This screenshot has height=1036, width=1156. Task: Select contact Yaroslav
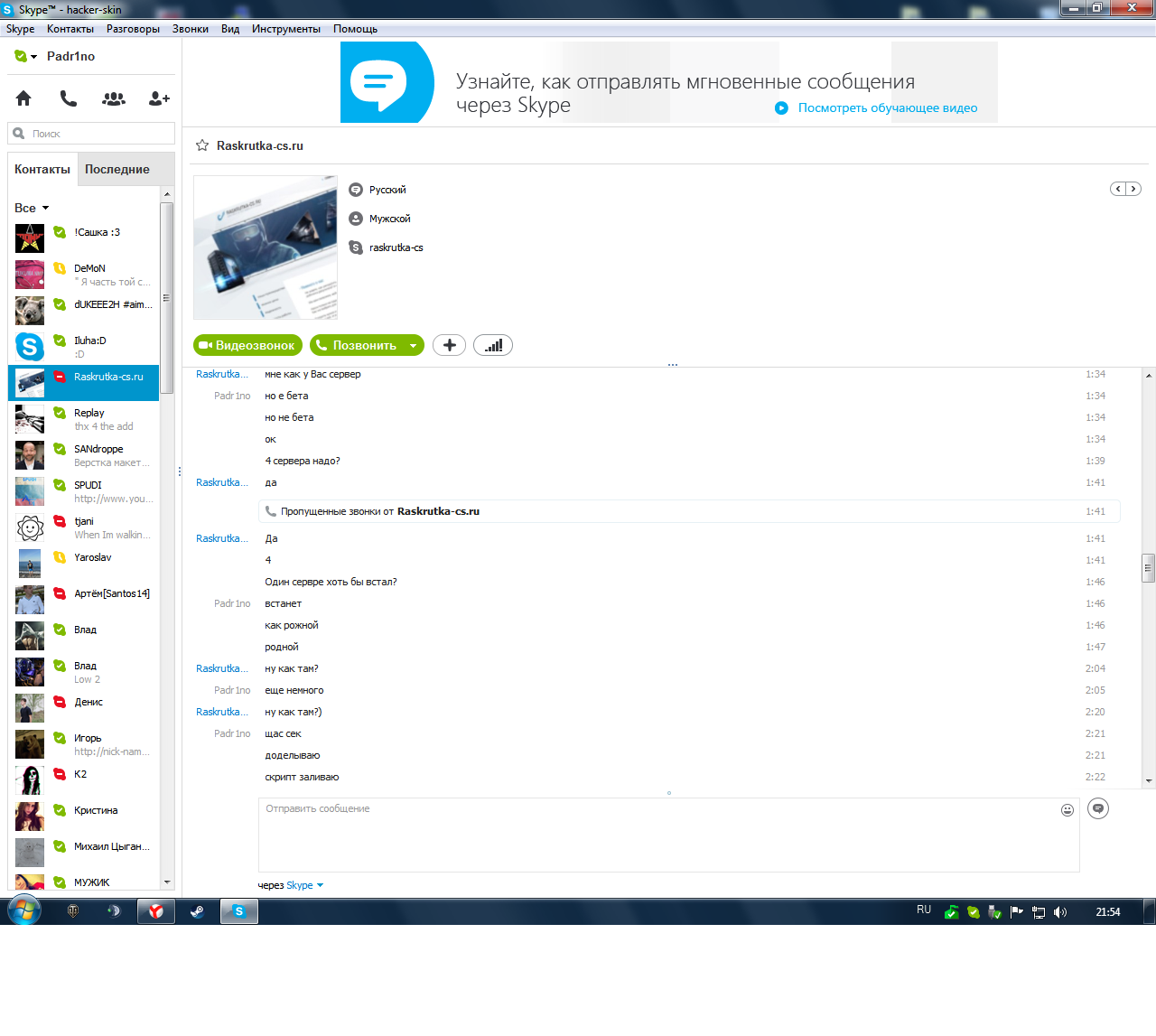[84, 564]
